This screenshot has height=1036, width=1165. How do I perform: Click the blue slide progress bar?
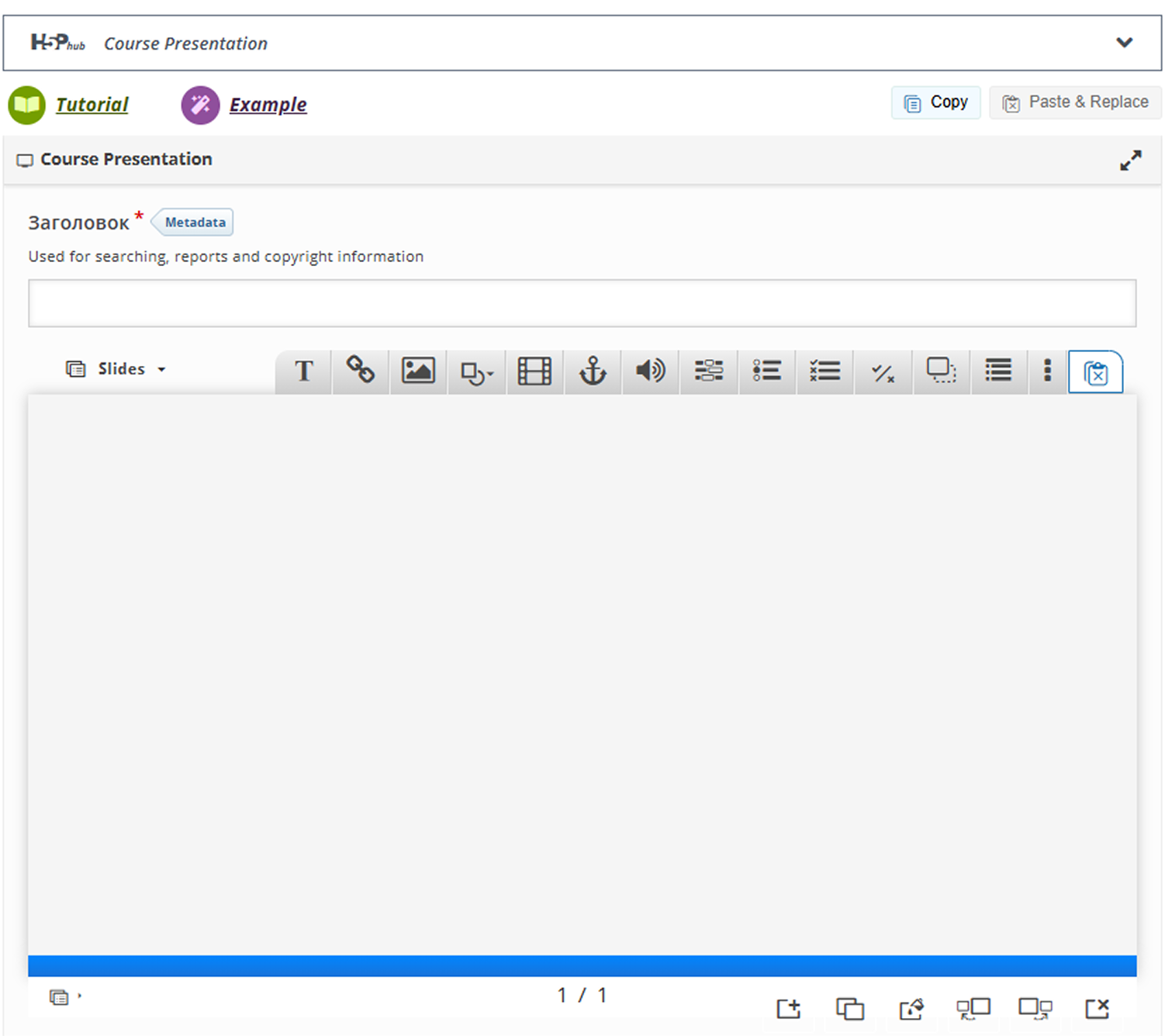[x=582, y=965]
